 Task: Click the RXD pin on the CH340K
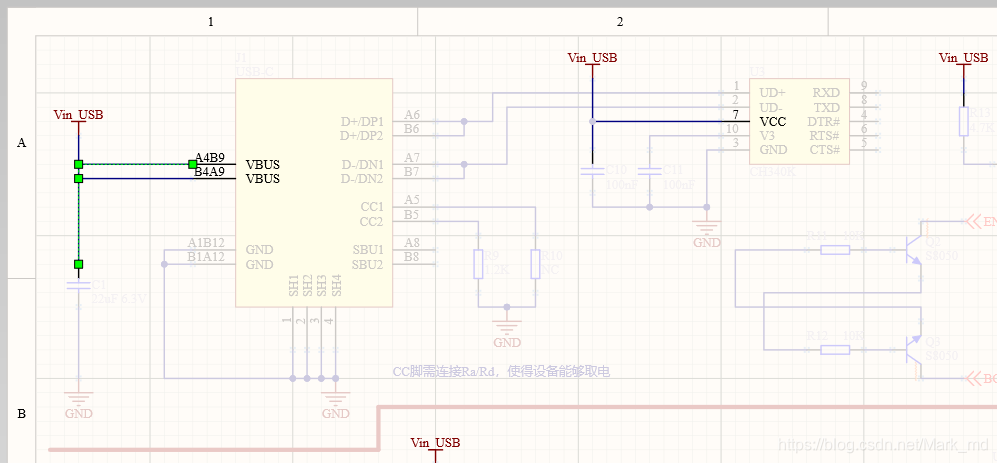826,93
